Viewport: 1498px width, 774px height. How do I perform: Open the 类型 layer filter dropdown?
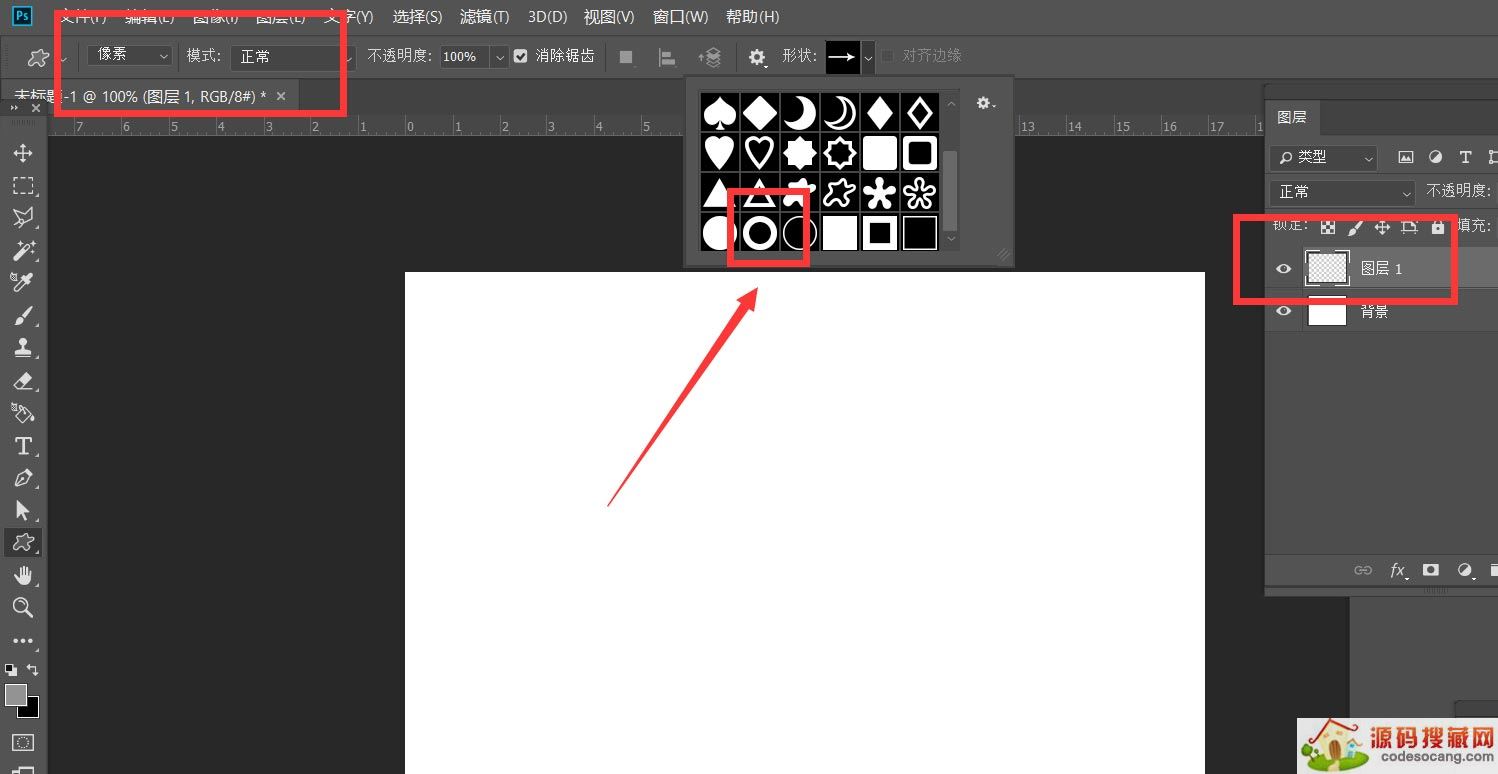coord(1323,157)
